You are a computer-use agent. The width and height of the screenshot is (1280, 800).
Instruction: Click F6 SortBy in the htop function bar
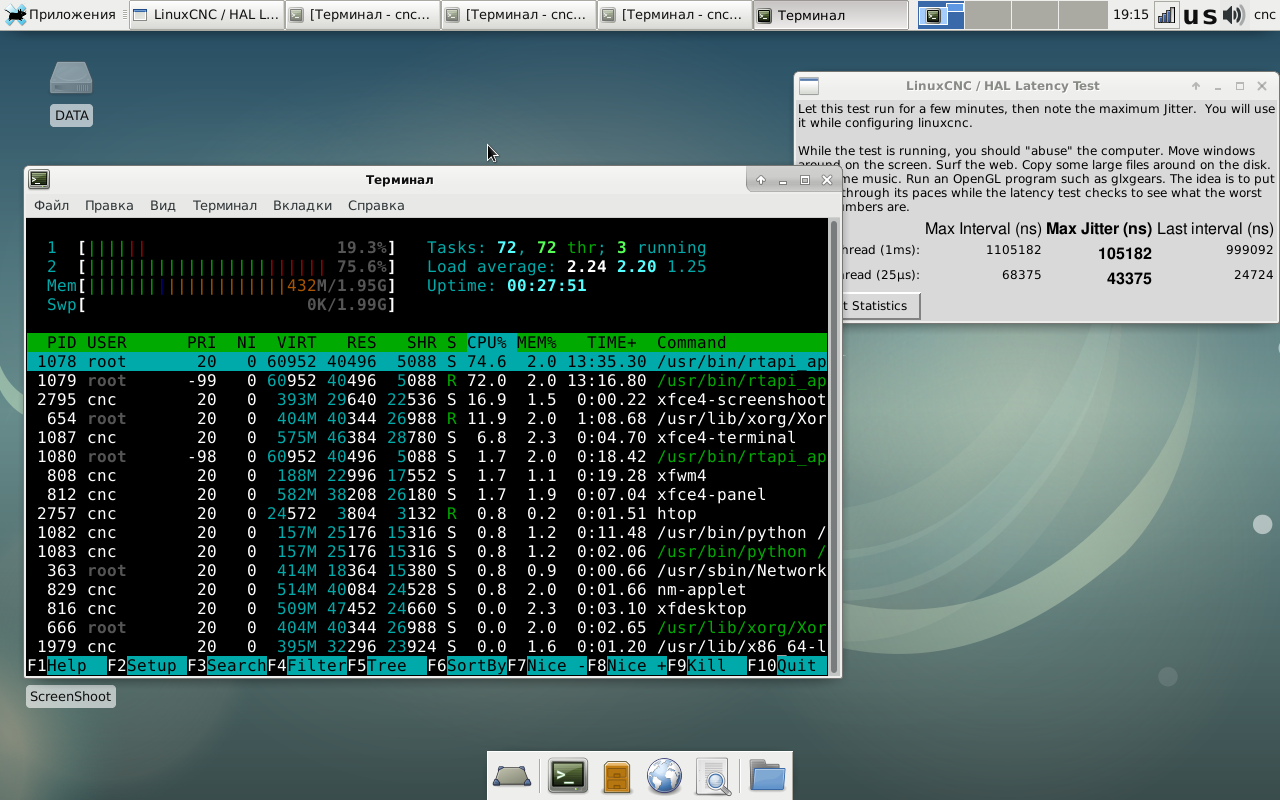(467, 665)
